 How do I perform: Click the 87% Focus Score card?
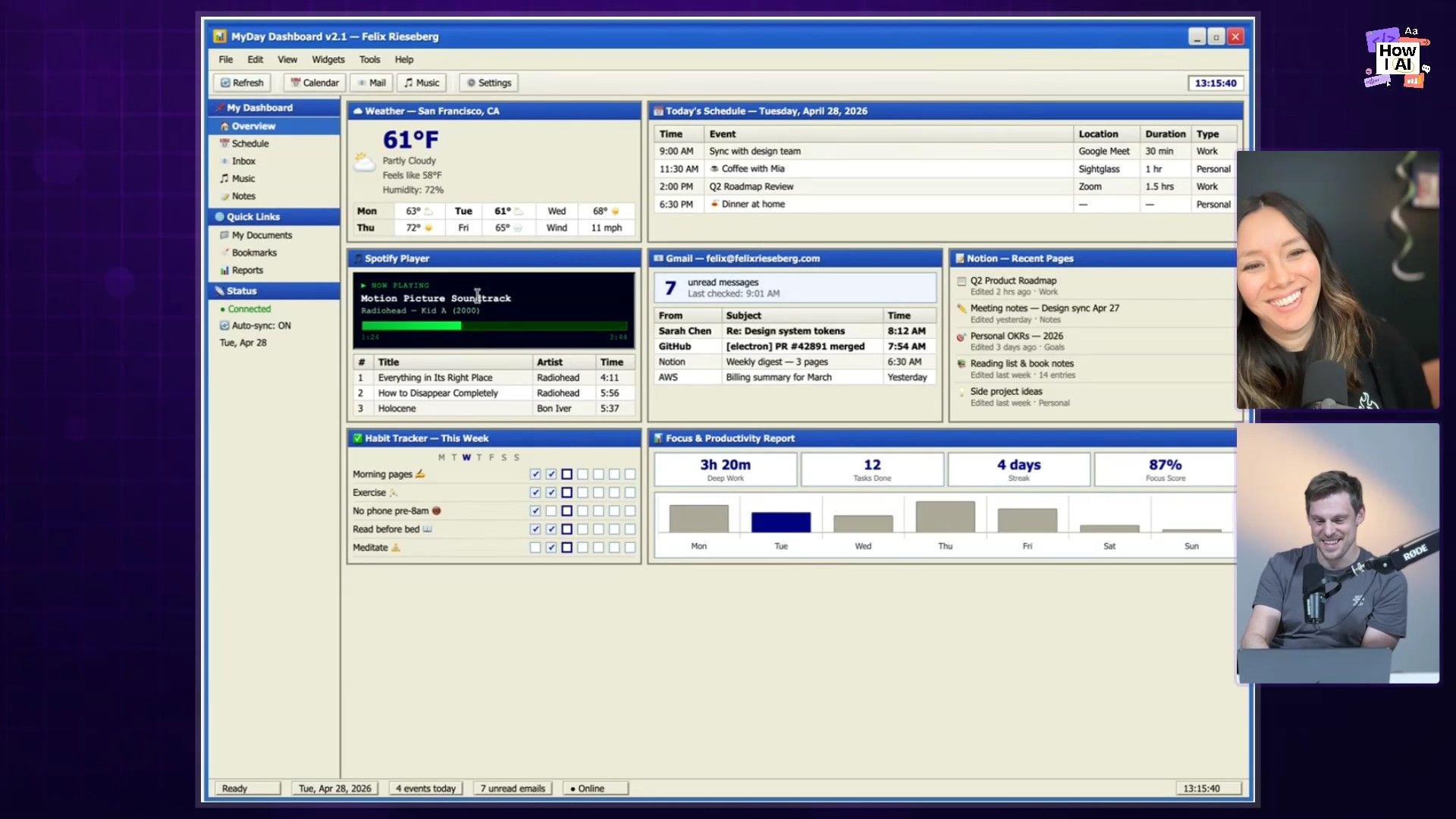point(1165,469)
